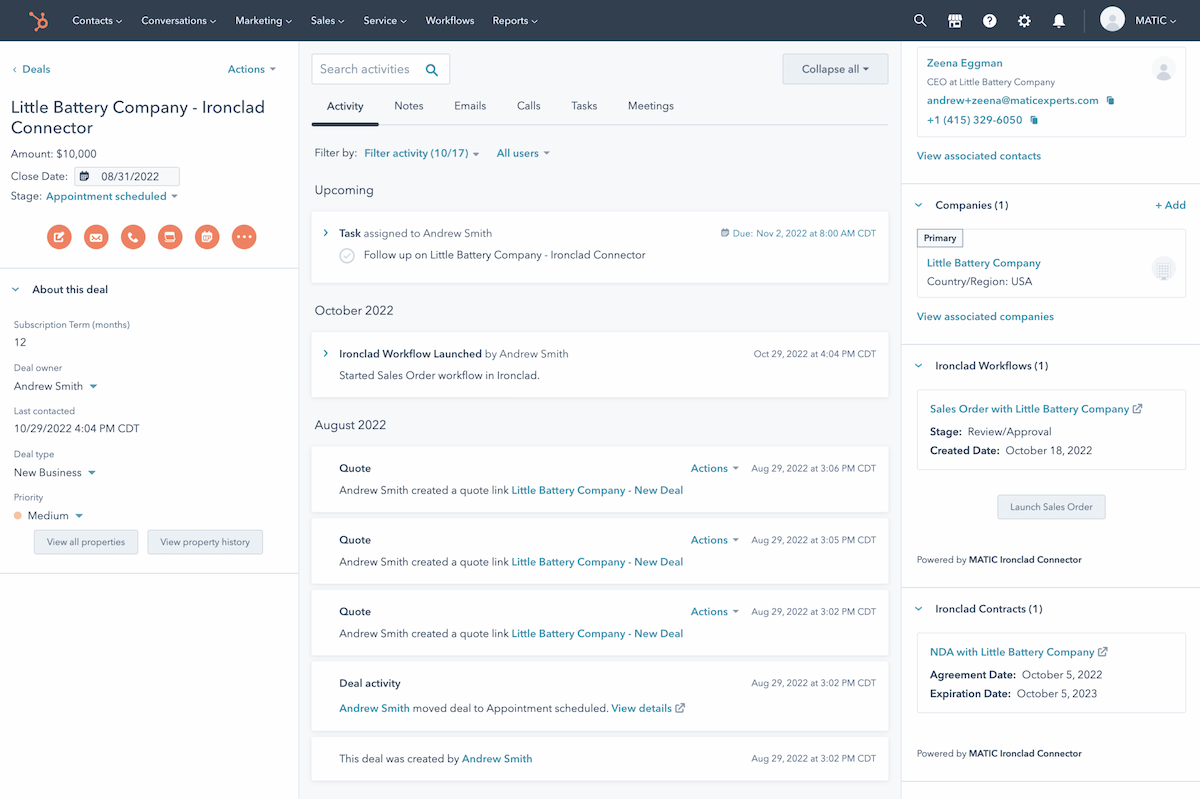Schedule a meeting with the calendar icon
This screenshot has height=799, width=1200.
click(x=207, y=237)
